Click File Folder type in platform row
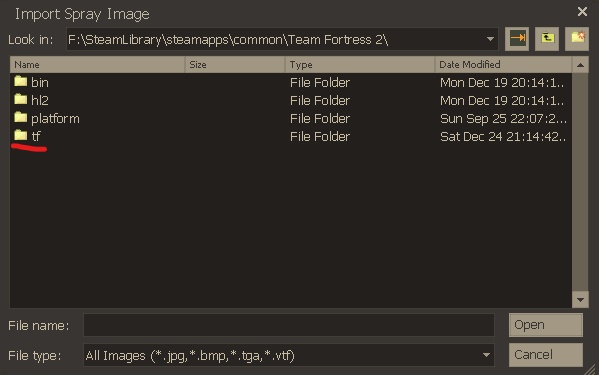 pos(320,118)
